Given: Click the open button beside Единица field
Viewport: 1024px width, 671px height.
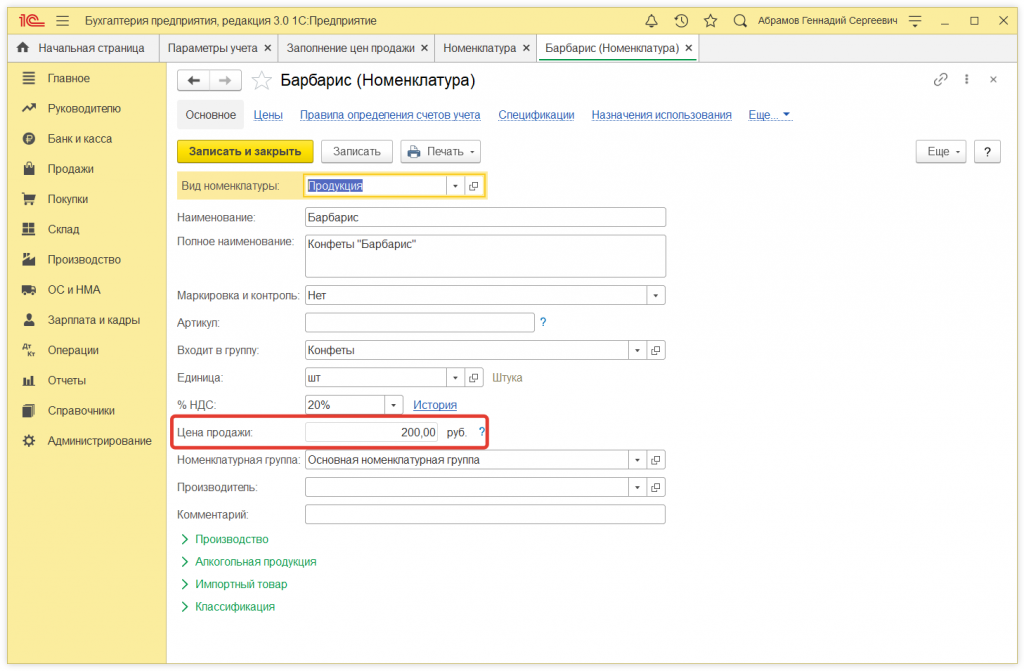Looking at the screenshot, I should [475, 378].
